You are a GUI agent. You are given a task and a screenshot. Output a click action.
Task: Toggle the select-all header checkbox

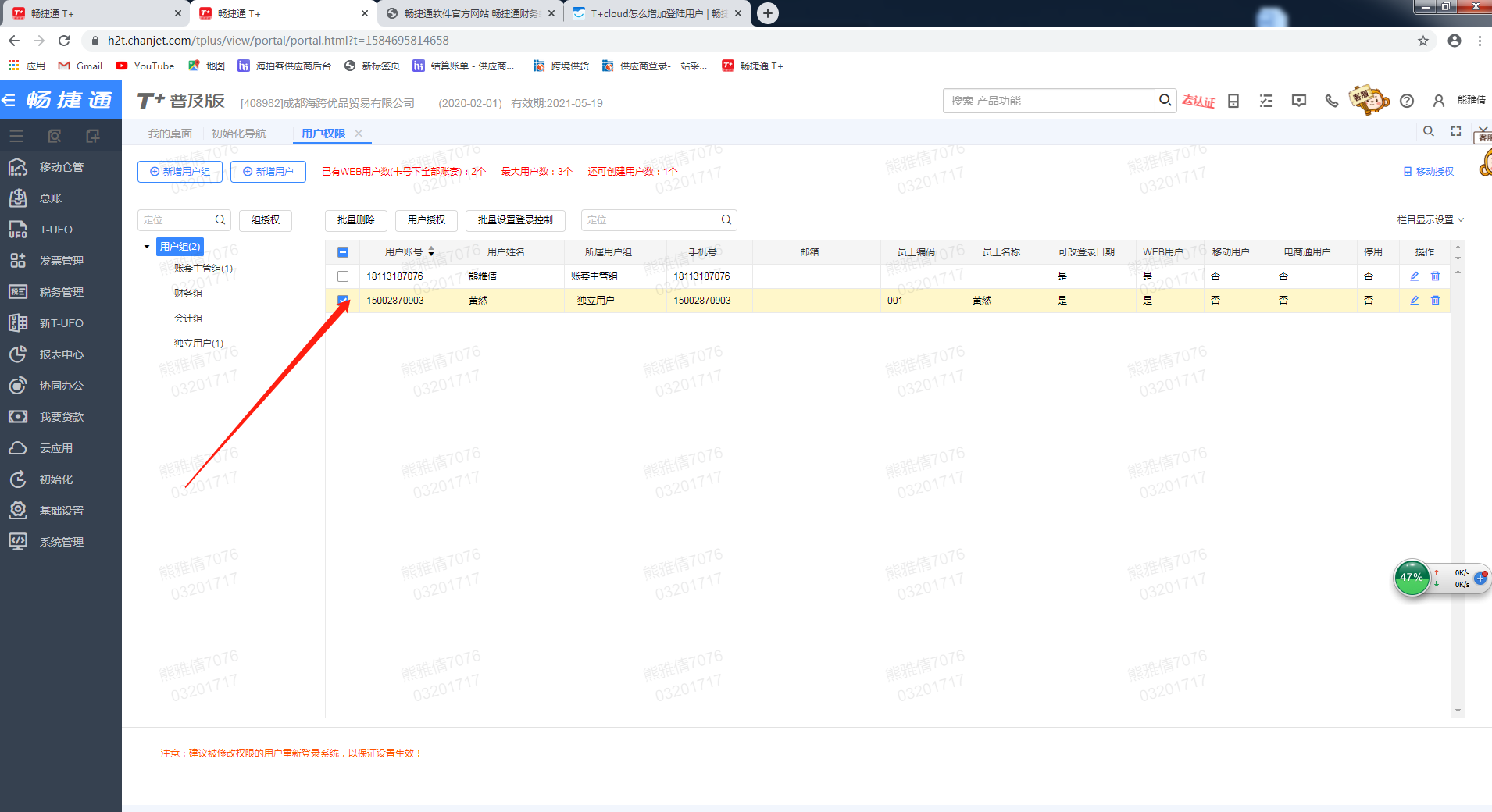(343, 252)
